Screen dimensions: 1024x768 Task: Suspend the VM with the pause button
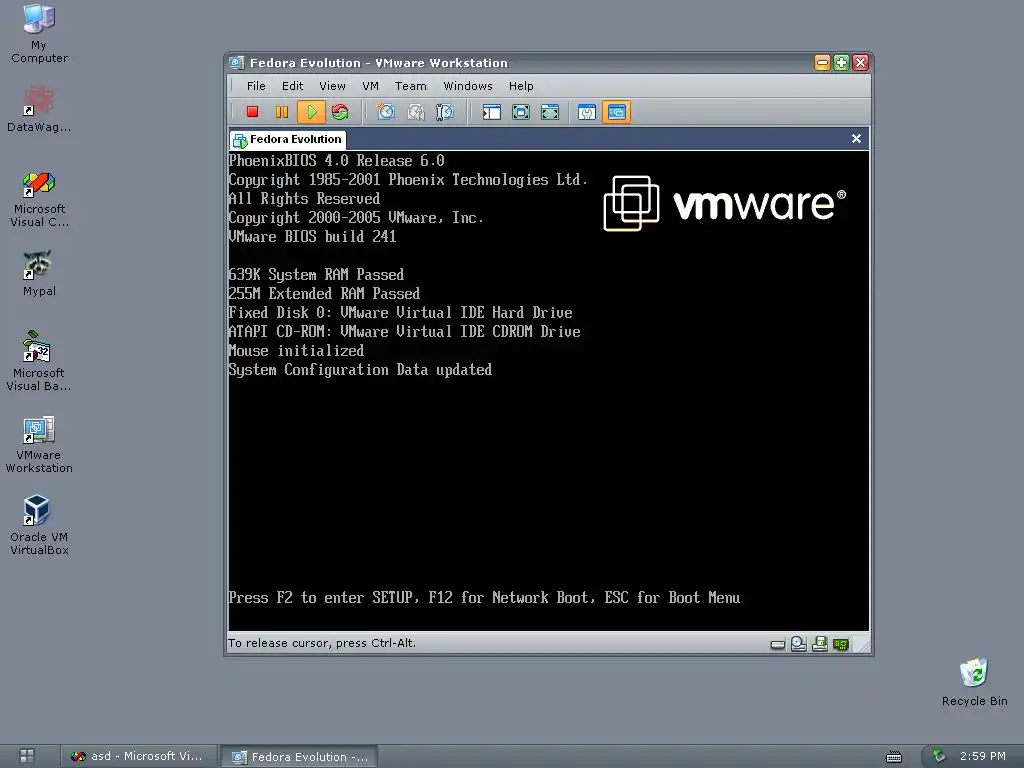click(281, 112)
